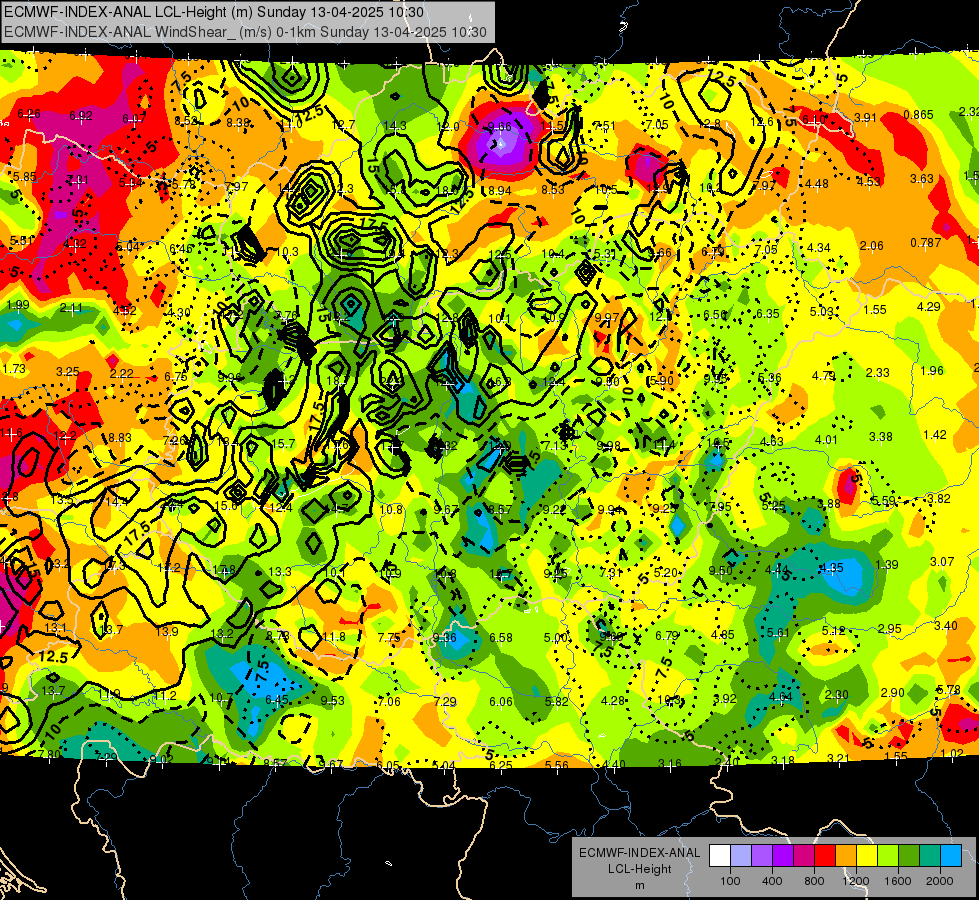979x900 pixels.
Task: Click the yellow legend swatch
Action: click(867, 855)
